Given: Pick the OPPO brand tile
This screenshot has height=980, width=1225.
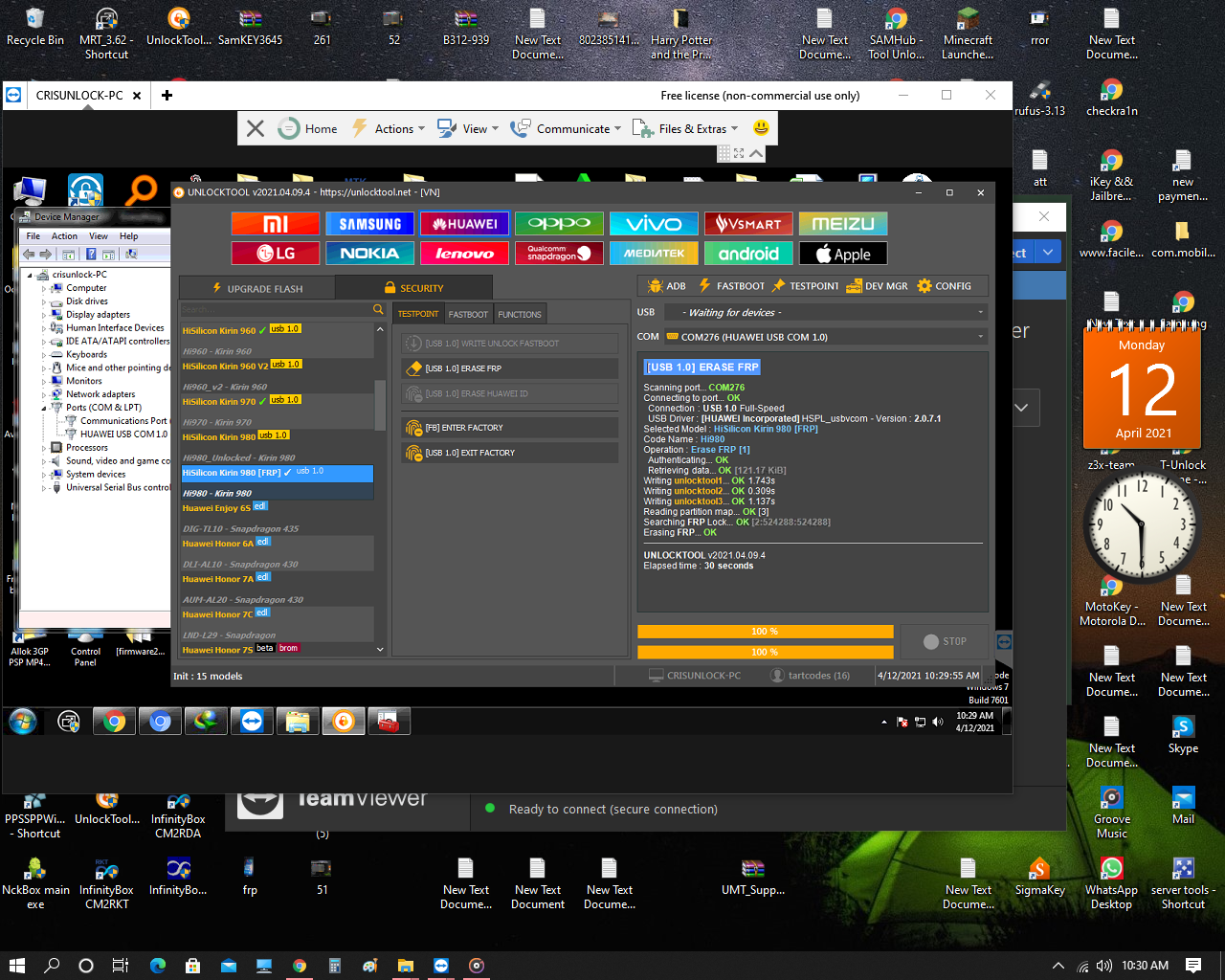Looking at the screenshot, I should (560, 223).
